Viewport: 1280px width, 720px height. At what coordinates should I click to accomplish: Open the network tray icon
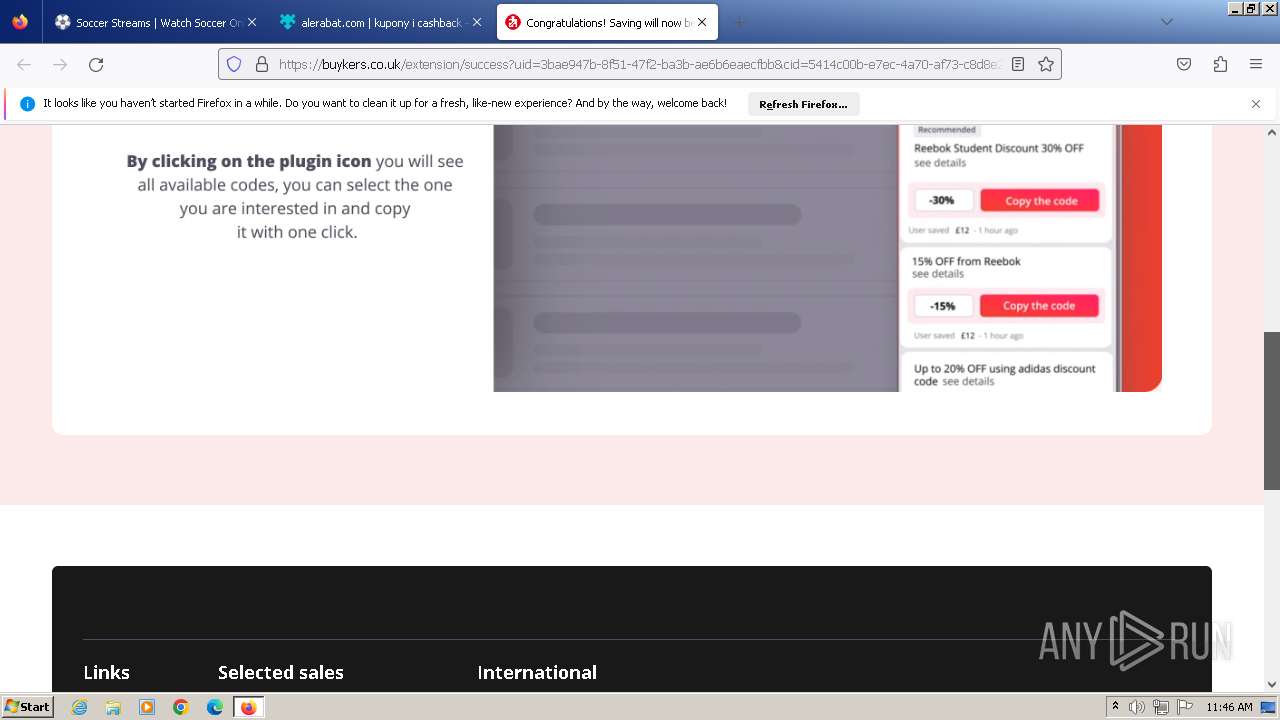point(1161,707)
